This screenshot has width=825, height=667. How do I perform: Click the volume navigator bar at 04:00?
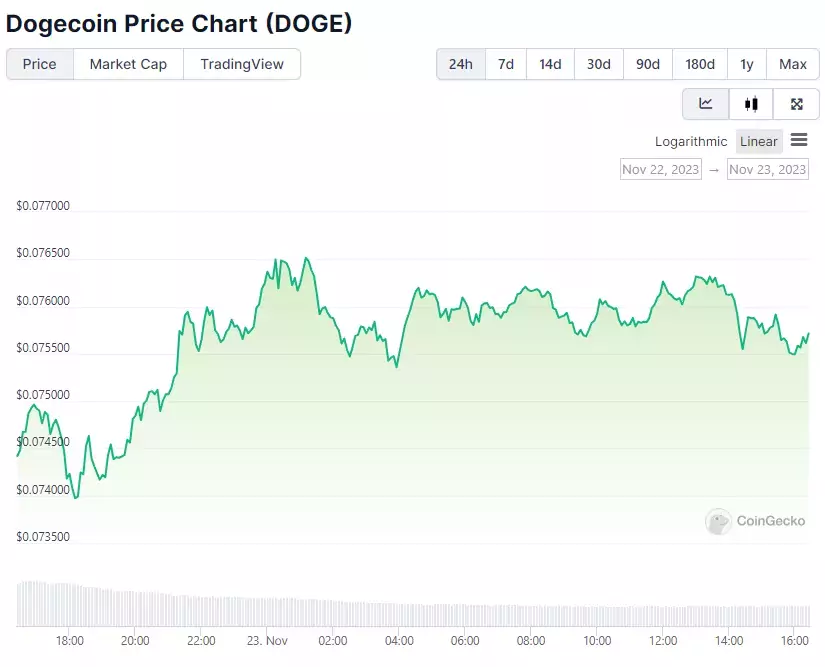(x=399, y=614)
